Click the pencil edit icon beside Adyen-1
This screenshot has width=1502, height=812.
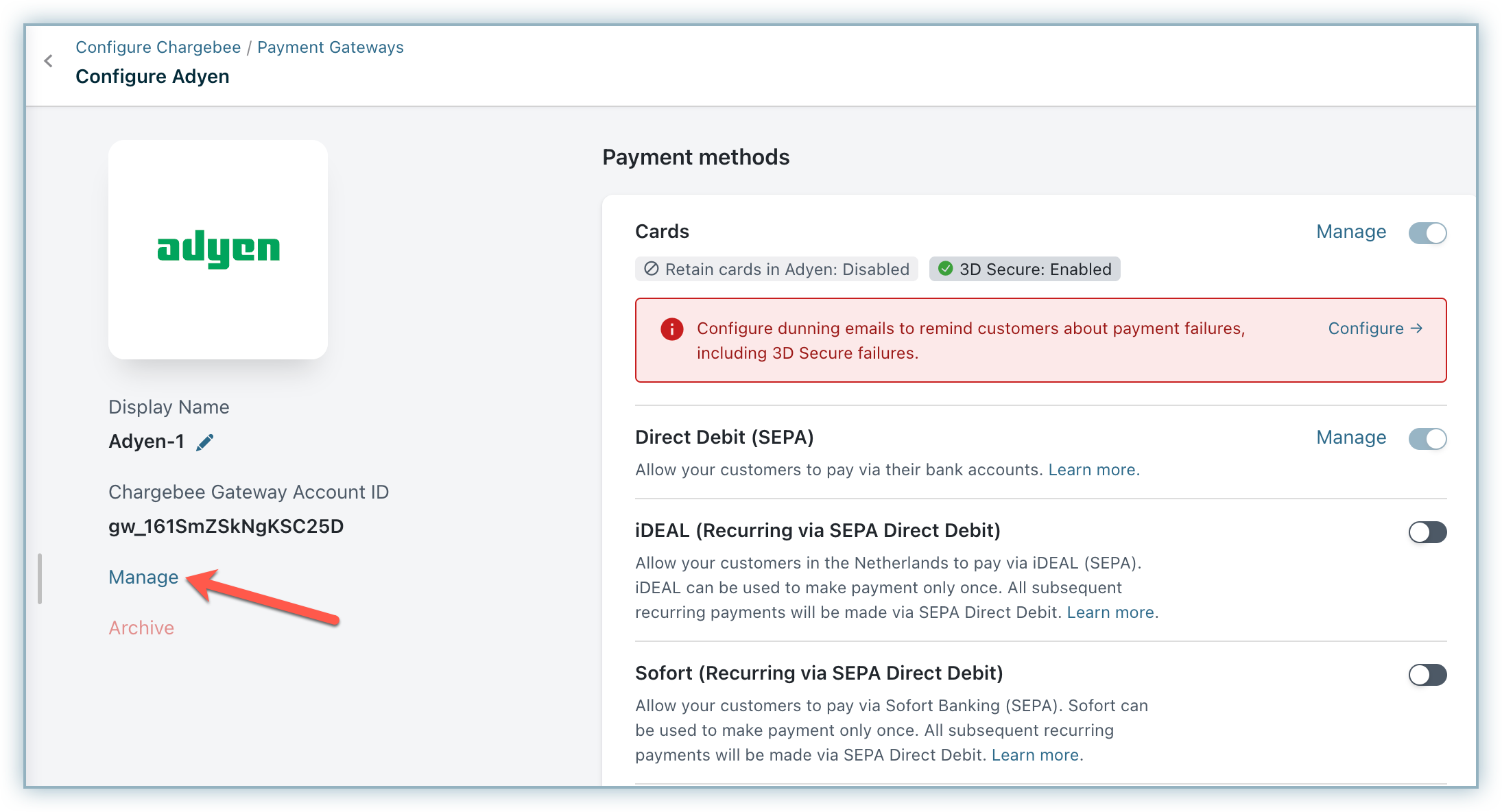click(205, 442)
